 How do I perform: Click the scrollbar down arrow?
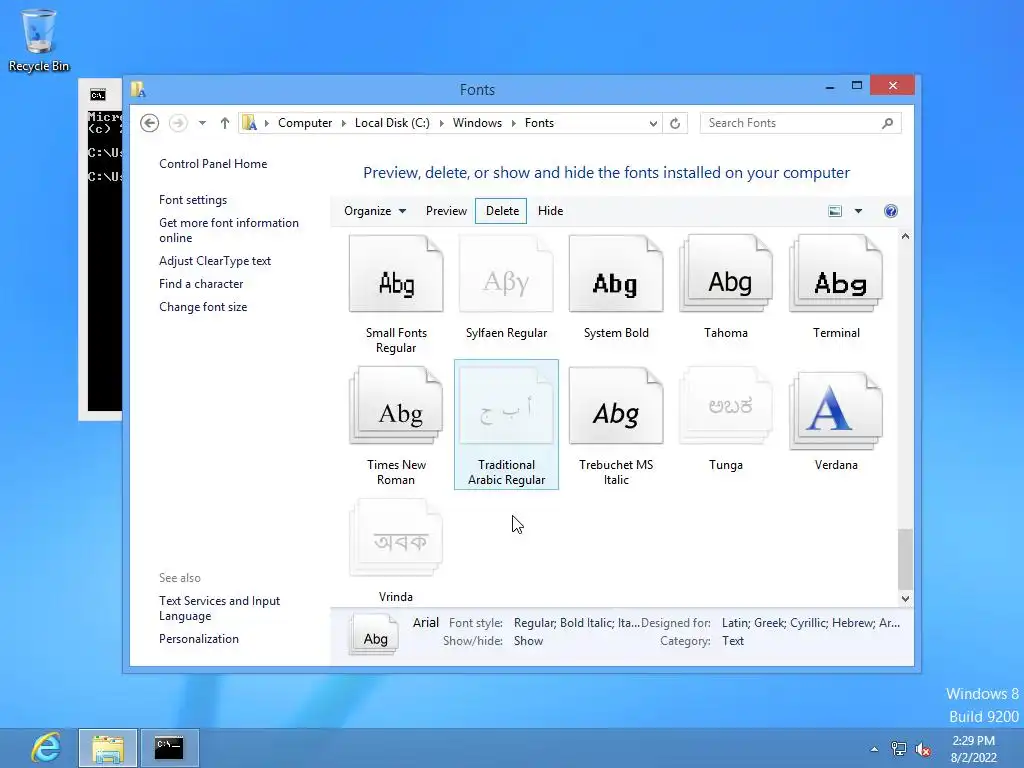pyautogui.click(x=905, y=598)
